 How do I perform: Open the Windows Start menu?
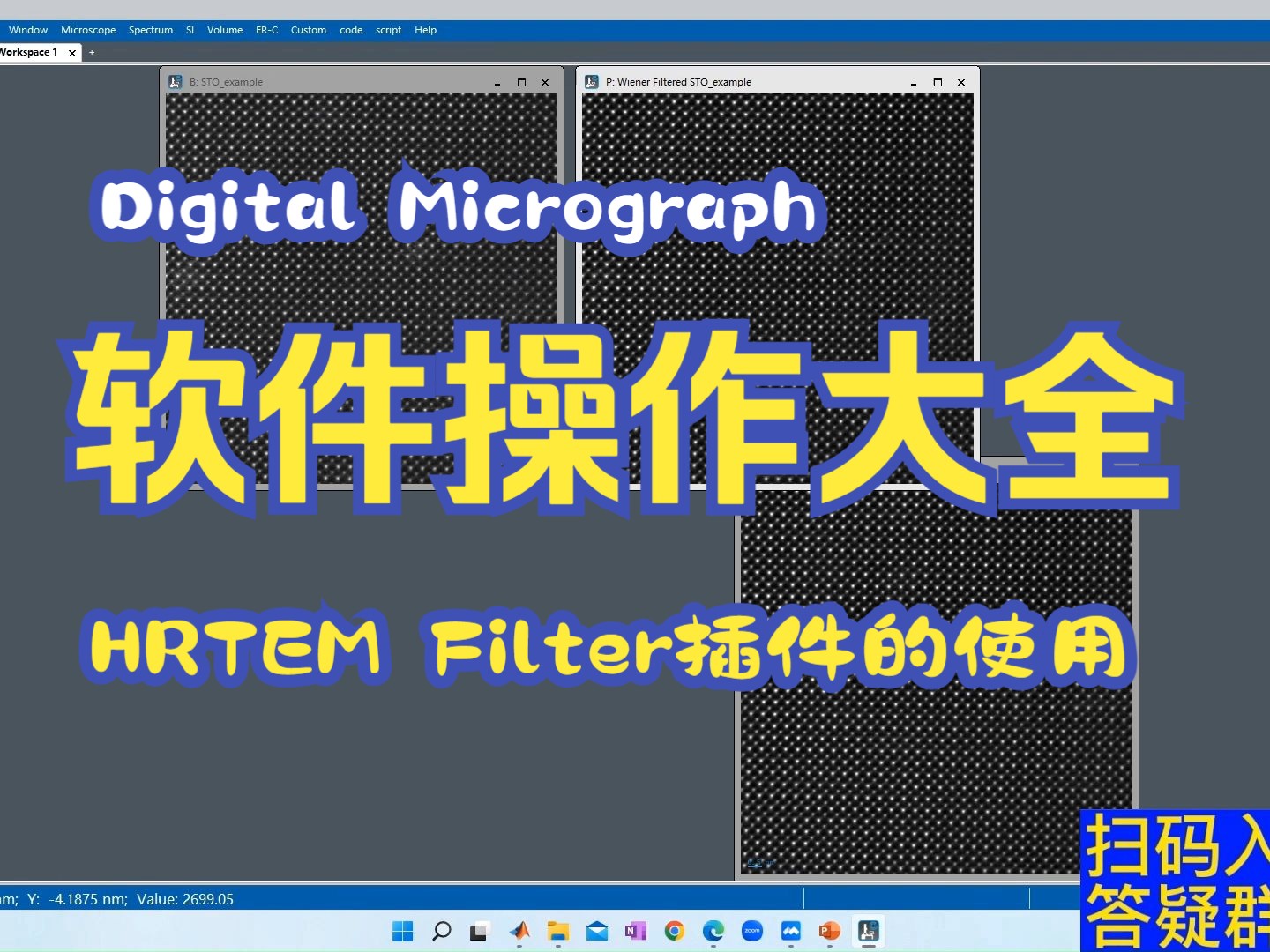click(402, 931)
